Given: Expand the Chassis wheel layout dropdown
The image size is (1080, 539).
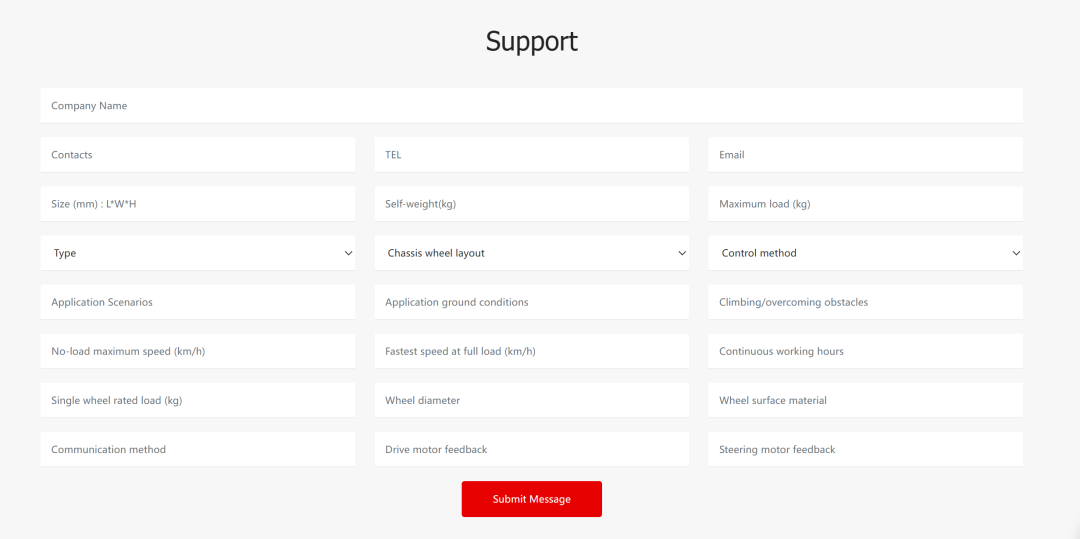Looking at the screenshot, I should click(531, 253).
